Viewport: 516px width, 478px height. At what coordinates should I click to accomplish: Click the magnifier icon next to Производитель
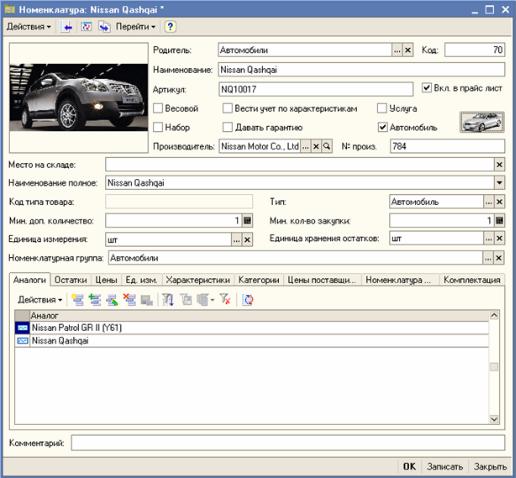coord(327,146)
